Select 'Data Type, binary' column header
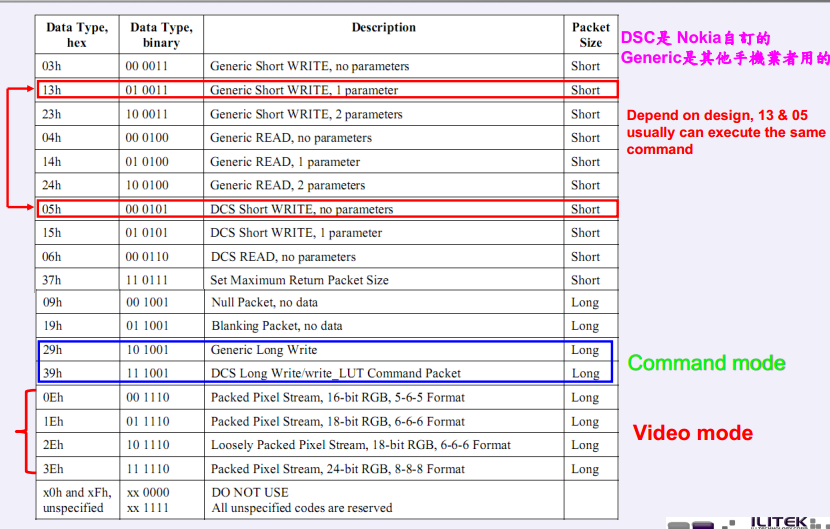830x529 pixels. tap(161, 35)
